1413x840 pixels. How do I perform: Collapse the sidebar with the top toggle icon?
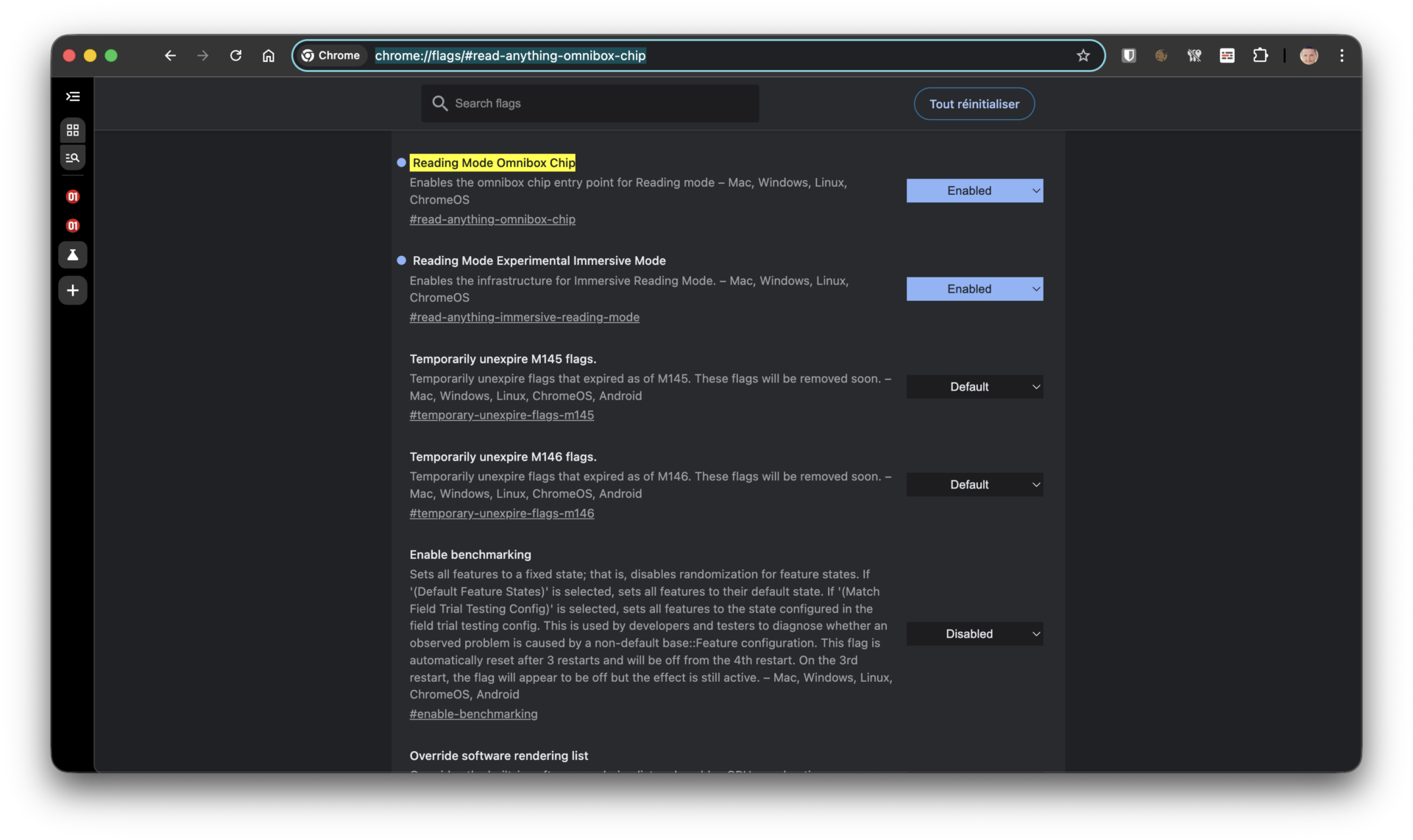pyautogui.click(x=72, y=96)
